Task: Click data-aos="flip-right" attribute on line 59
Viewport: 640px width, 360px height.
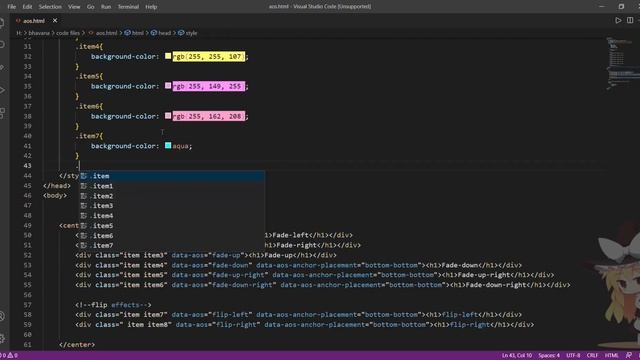Action: click(x=218, y=325)
